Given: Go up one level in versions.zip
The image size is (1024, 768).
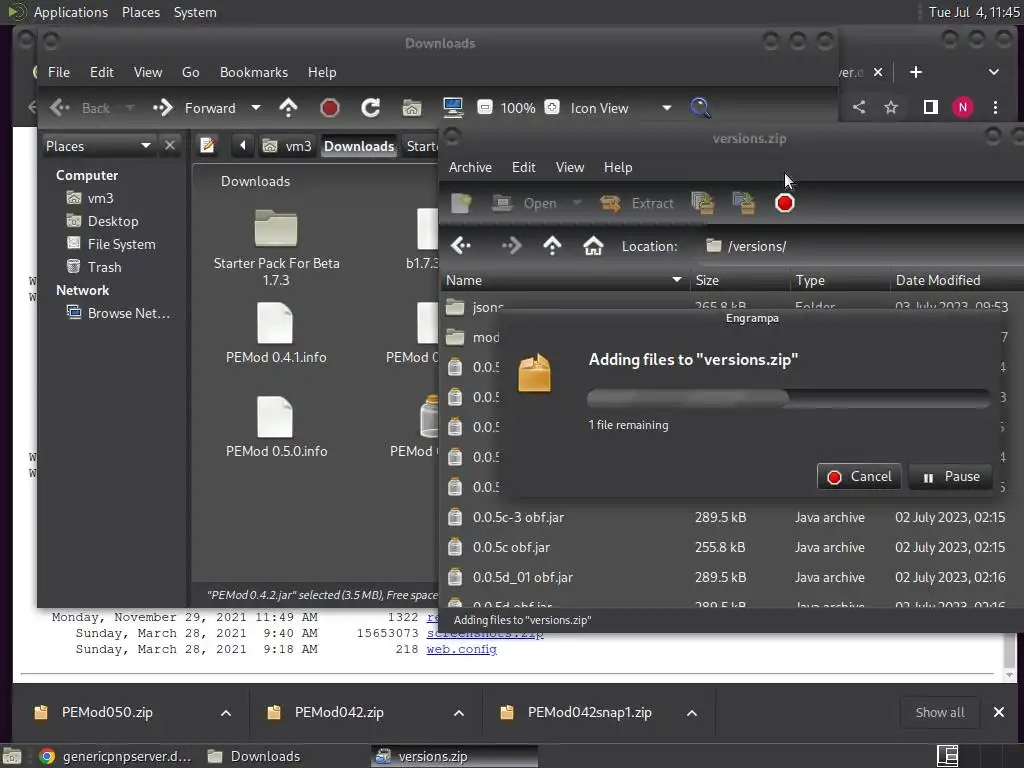Looking at the screenshot, I should click(x=552, y=246).
